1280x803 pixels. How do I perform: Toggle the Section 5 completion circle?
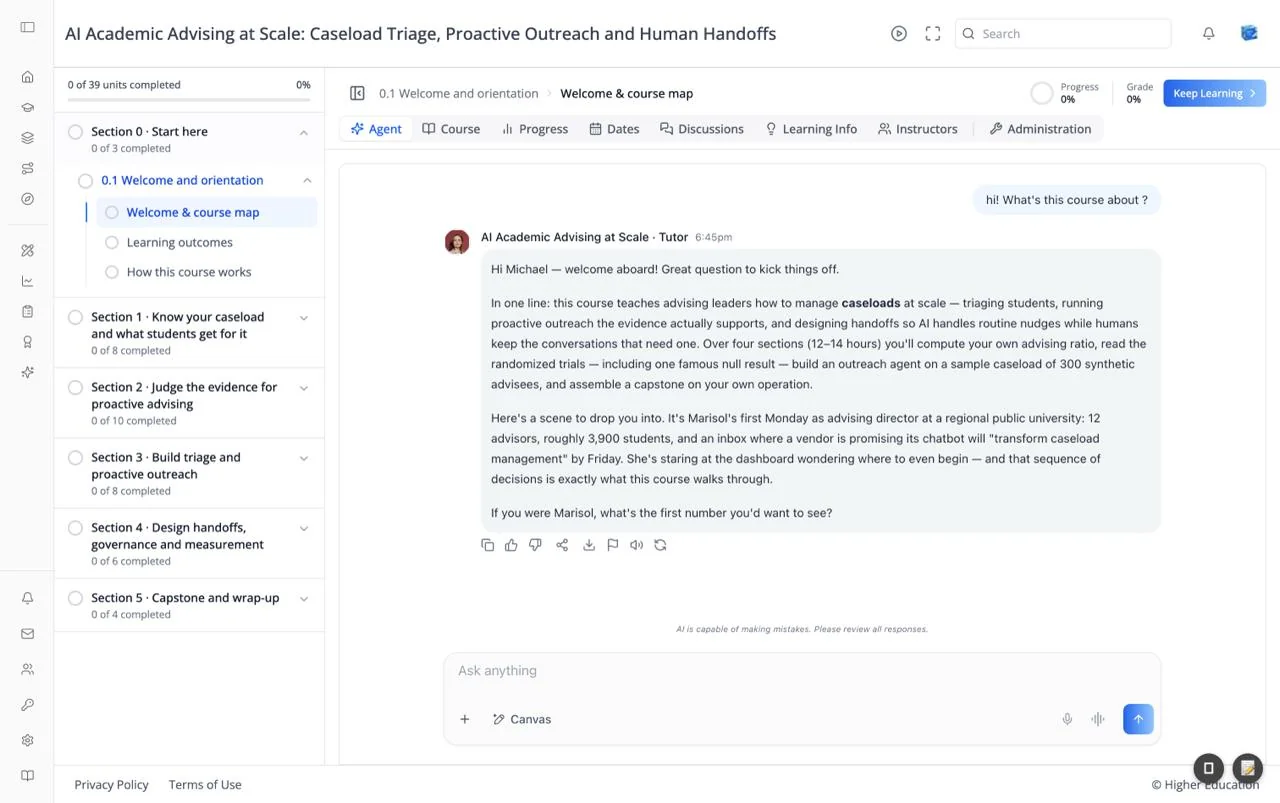pos(75,598)
